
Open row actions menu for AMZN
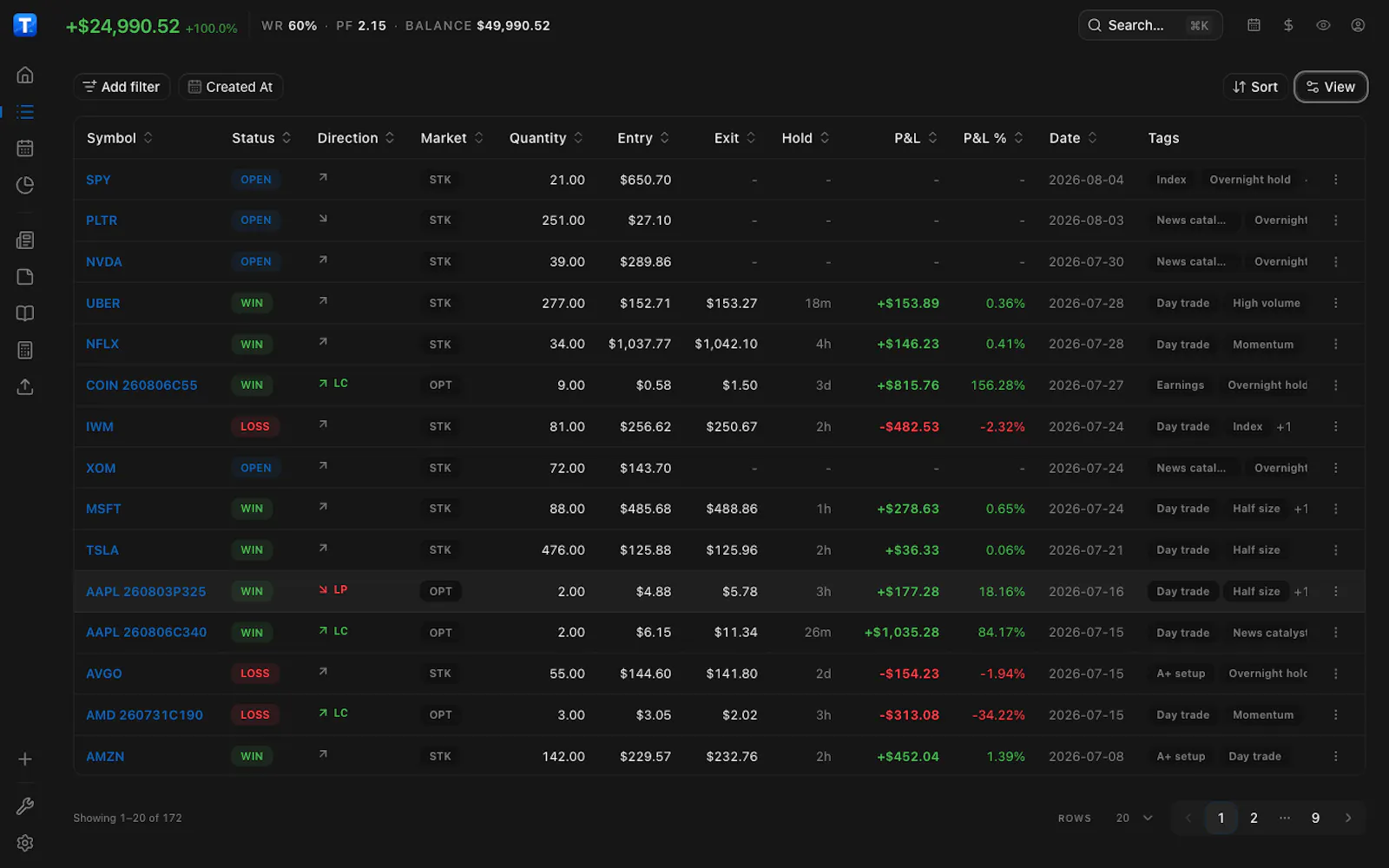[1336, 756]
